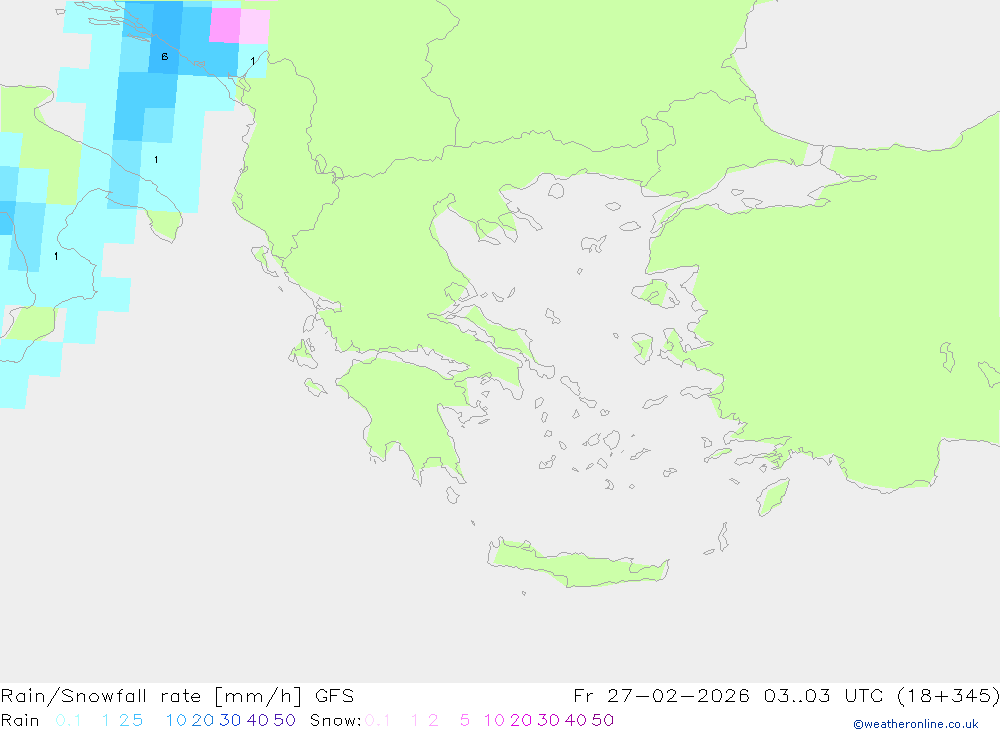Select the snow legend value 50
The width and height of the screenshot is (1000, 733).
(x=603, y=720)
